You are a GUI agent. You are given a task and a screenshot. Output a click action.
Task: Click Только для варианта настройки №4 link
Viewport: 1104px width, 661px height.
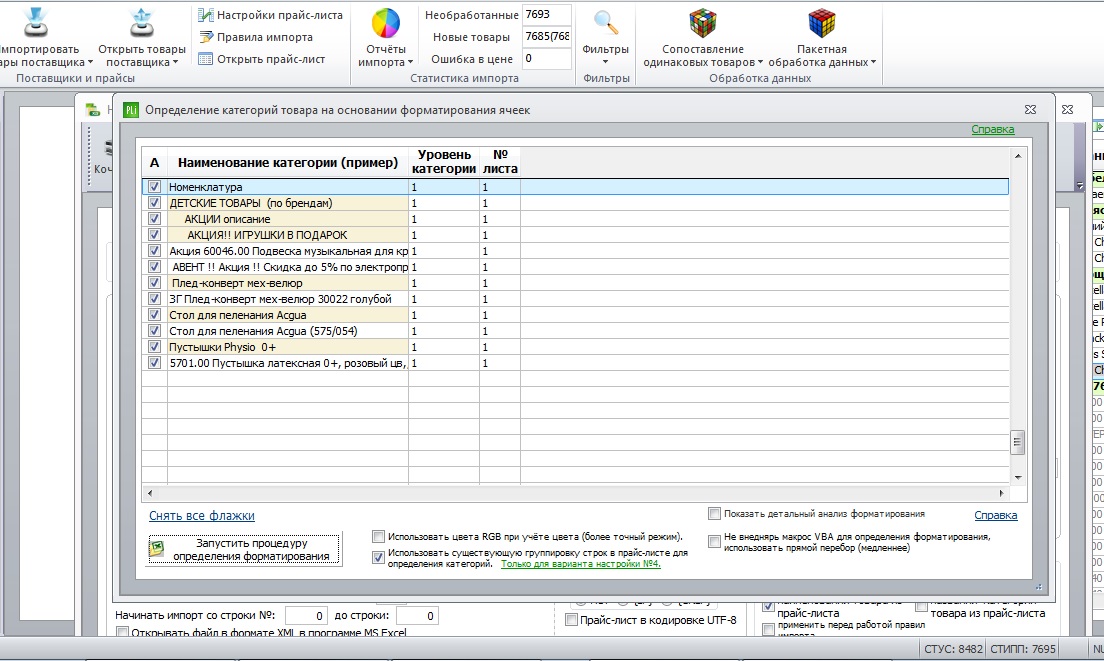coord(581,564)
